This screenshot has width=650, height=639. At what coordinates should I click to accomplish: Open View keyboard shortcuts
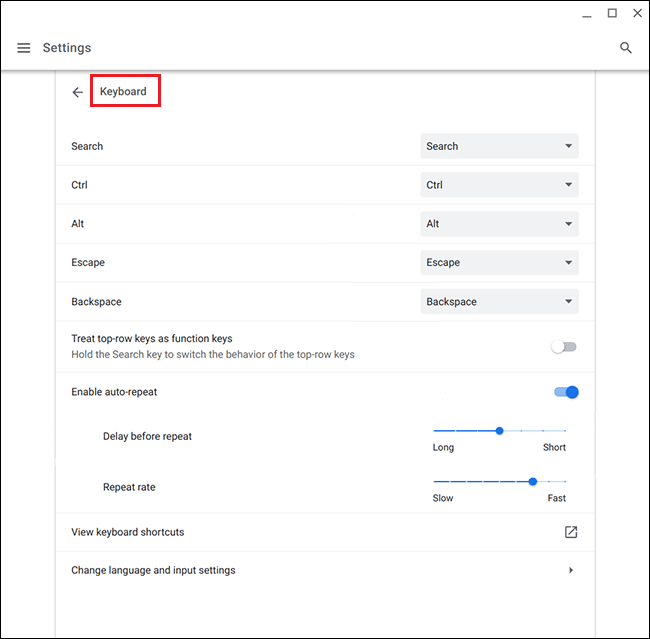[x=325, y=532]
